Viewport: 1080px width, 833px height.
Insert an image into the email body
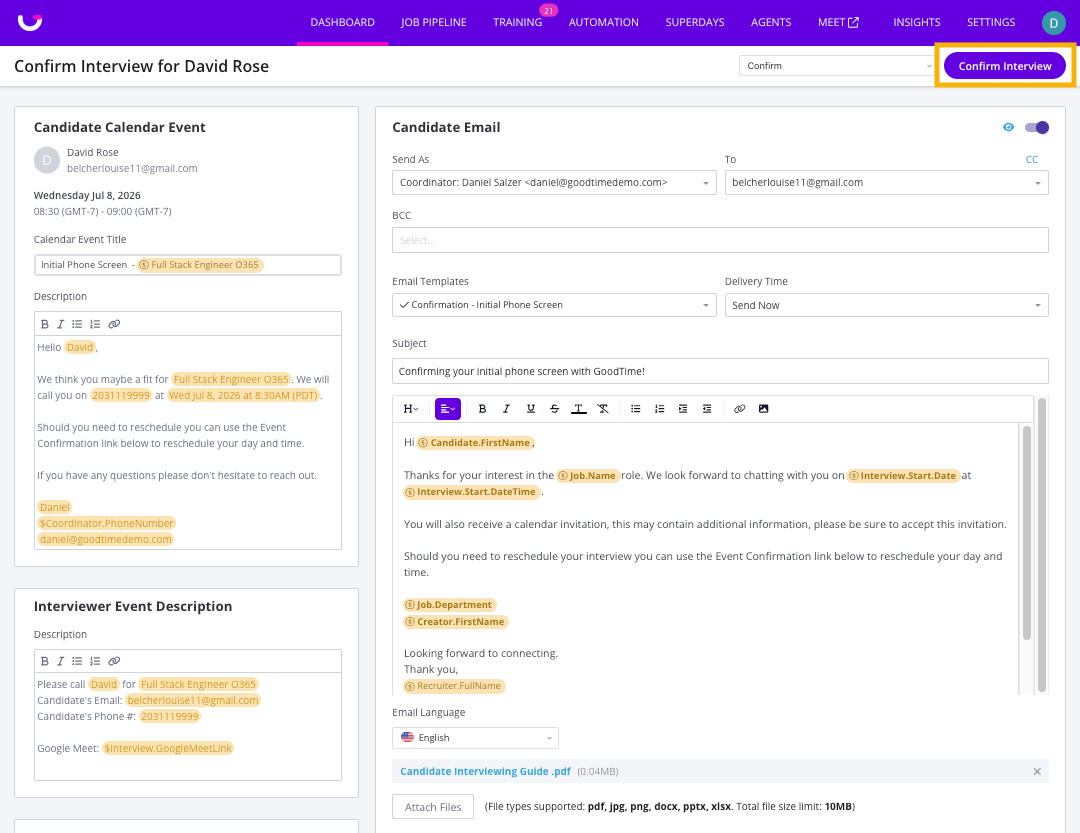pyautogui.click(x=763, y=409)
